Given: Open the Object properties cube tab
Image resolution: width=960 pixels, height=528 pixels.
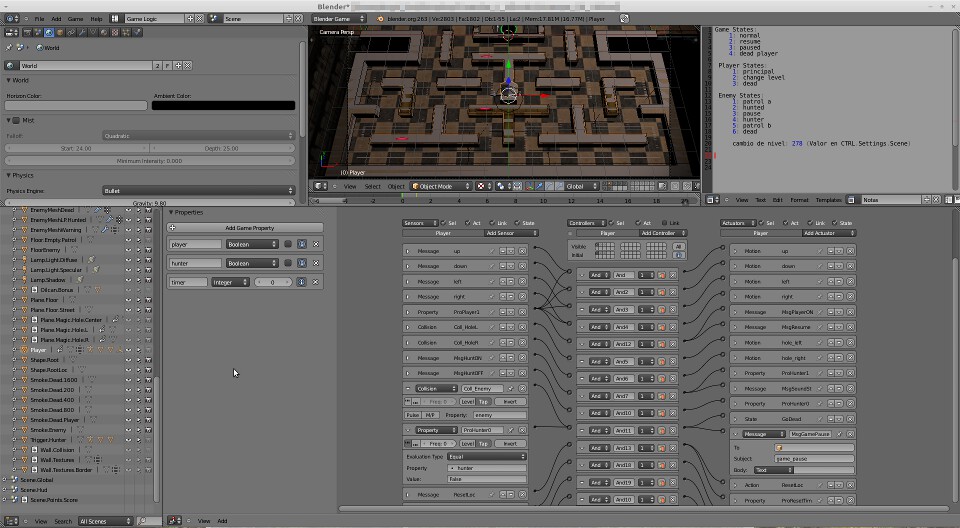Looking at the screenshot, I should pos(60,32).
